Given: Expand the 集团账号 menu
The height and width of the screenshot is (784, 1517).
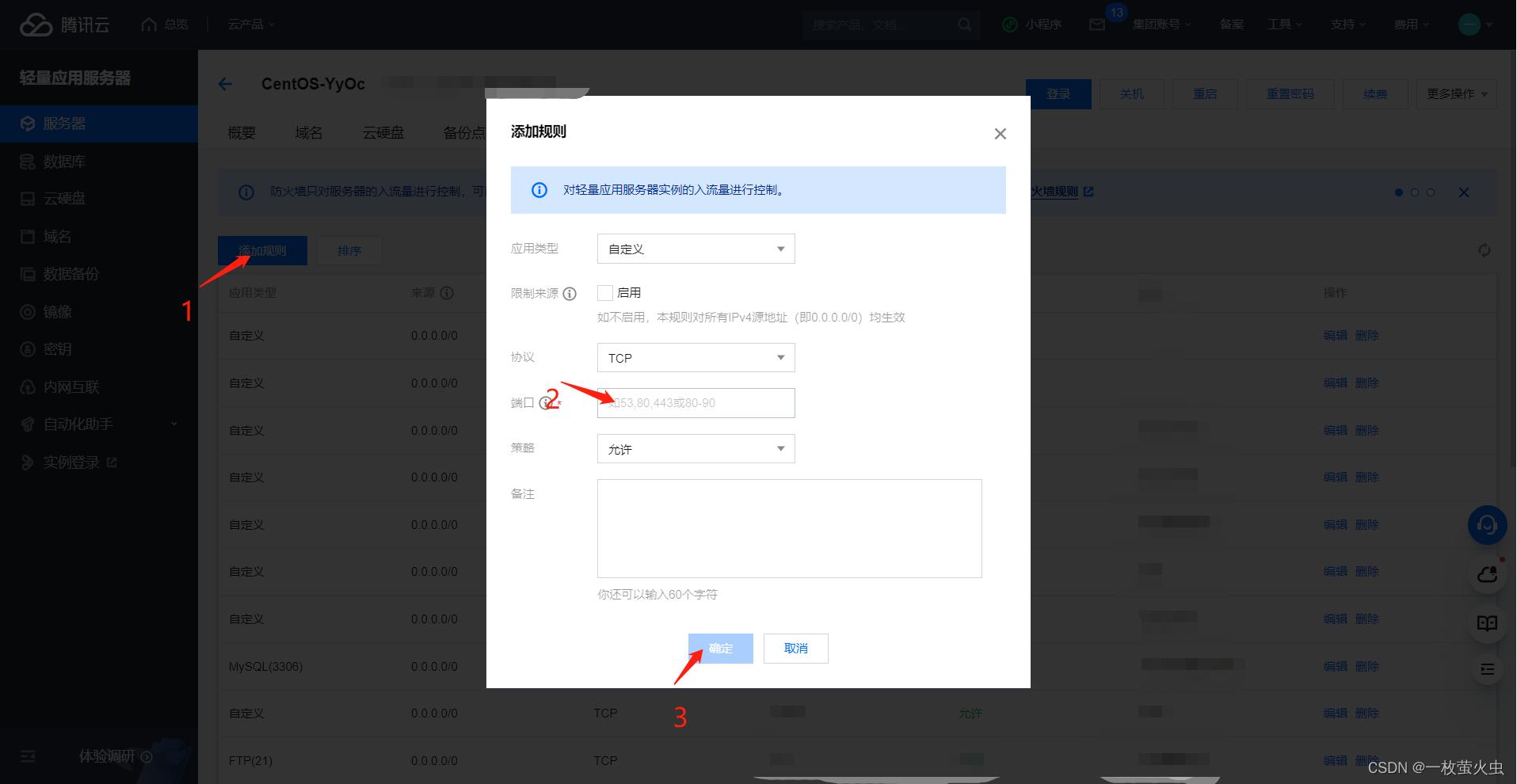Looking at the screenshot, I should (x=1162, y=25).
